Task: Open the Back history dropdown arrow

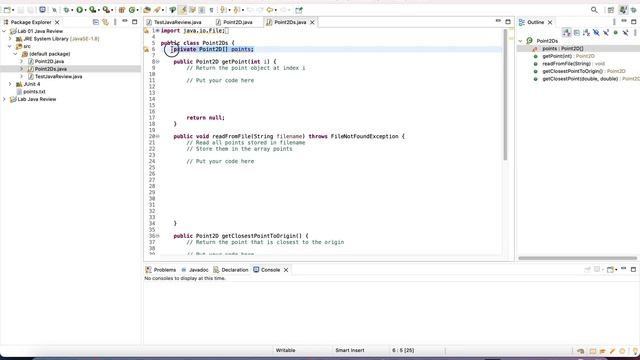Action: click(x=276, y=10)
